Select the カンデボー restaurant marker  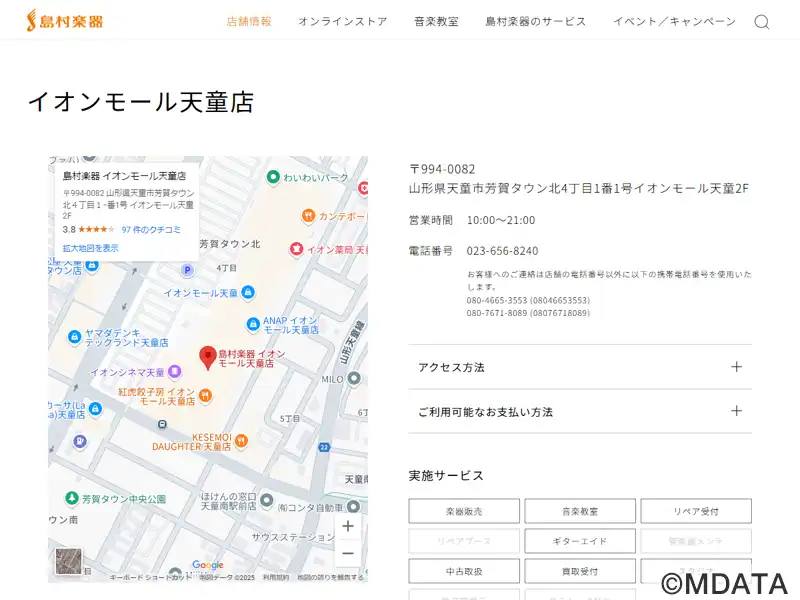[308, 216]
